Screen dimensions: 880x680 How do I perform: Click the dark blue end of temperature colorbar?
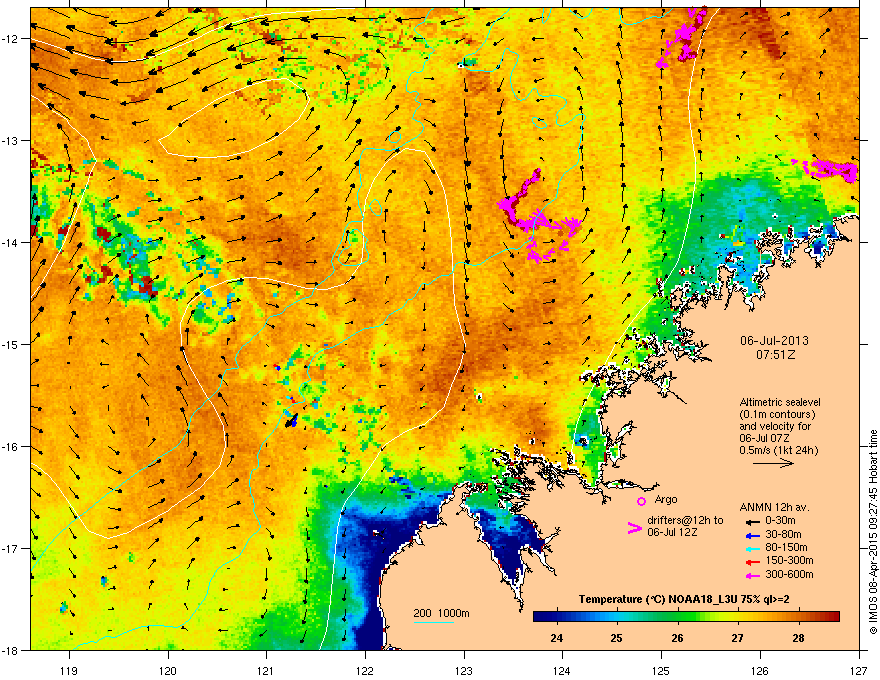540,617
